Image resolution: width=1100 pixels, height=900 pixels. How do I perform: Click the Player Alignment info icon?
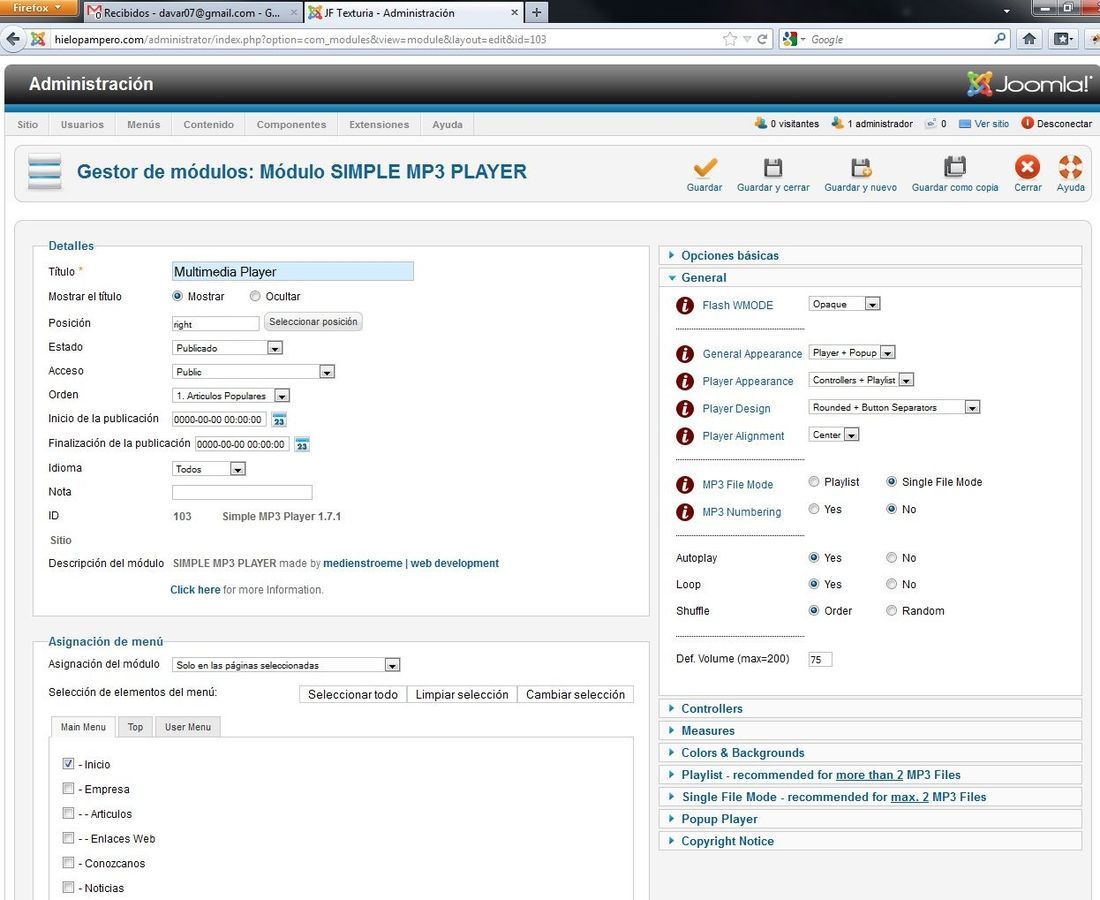pyautogui.click(x=685, y=436)
